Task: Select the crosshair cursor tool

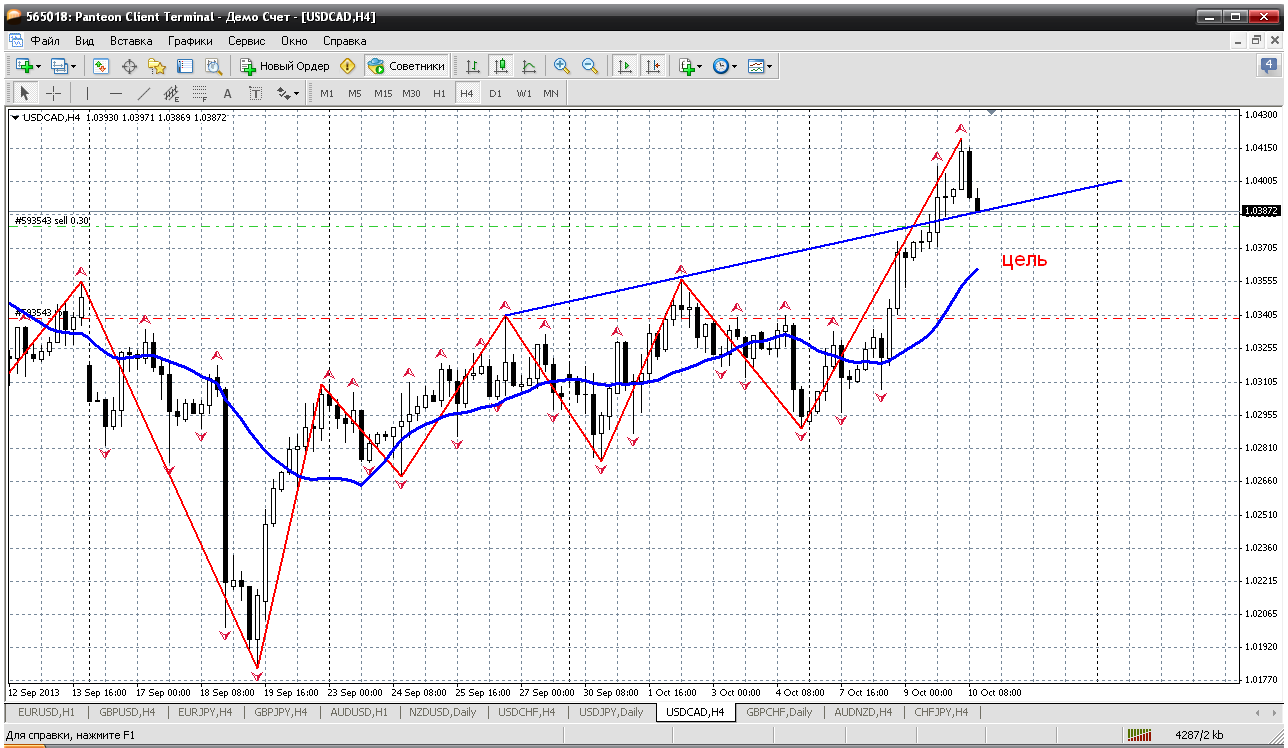Action: pyautogui.click(x=53, y=93)
